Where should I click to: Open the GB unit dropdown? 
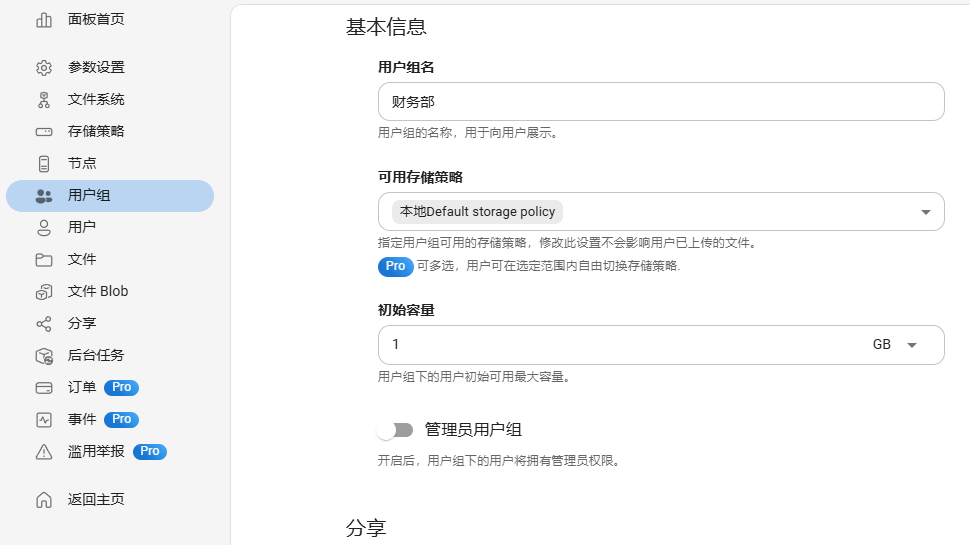pyautogui.click(x=895, y=345)
